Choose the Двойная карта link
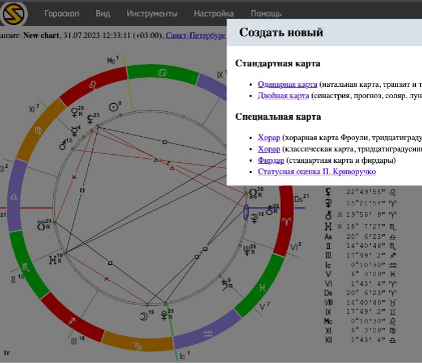Screen dimensions: 422x364 tap(283, 96)
